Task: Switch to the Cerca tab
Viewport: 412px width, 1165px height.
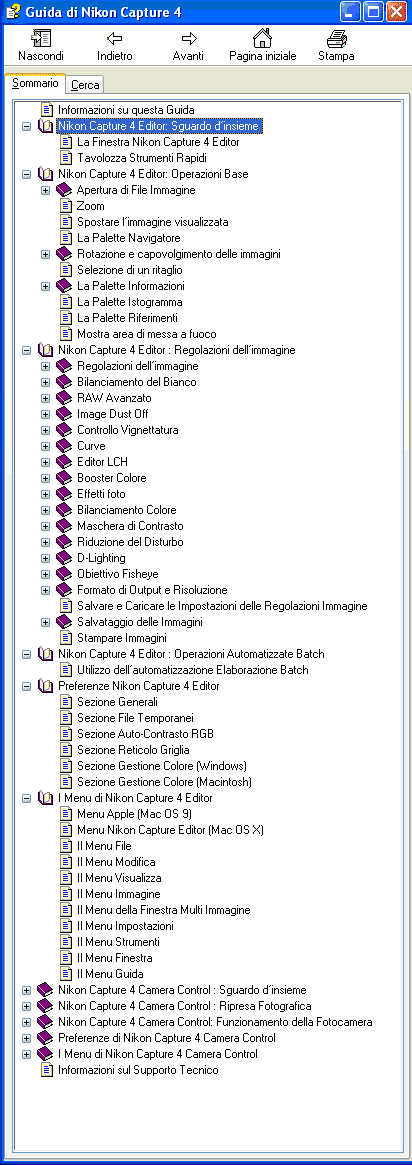Action: point(85,85)
